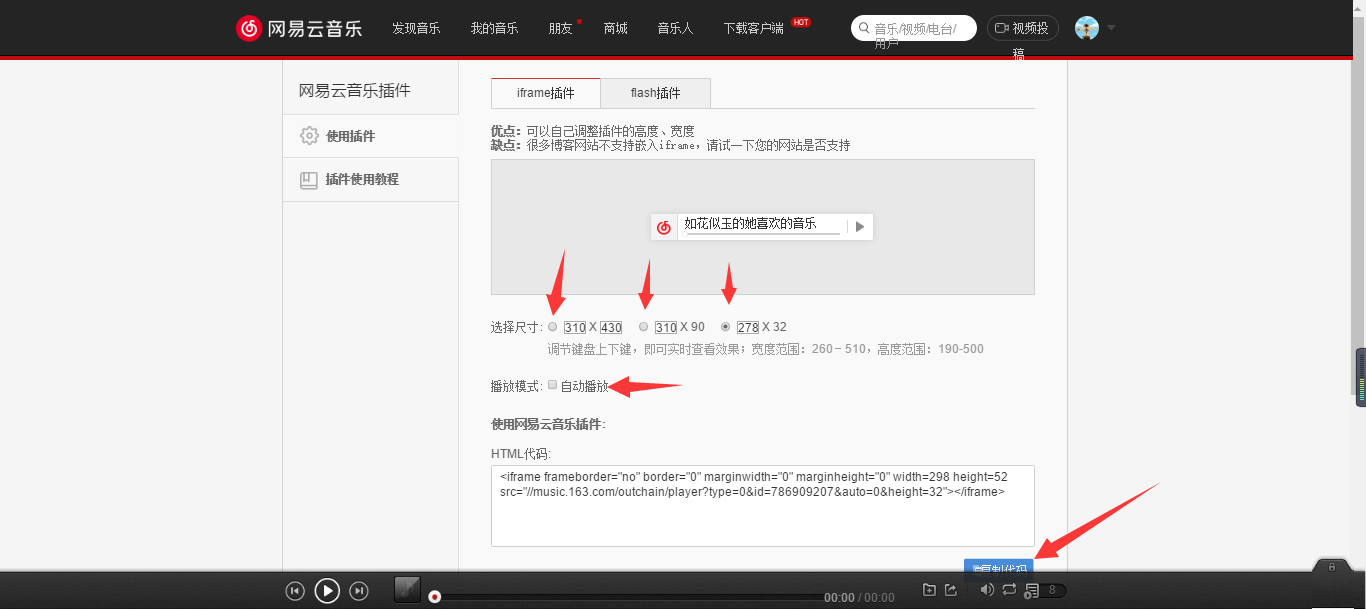The width and height of the screenshot is (1366, 609).
Task: Open the playlist queue showing 8
Action: 1045,591
